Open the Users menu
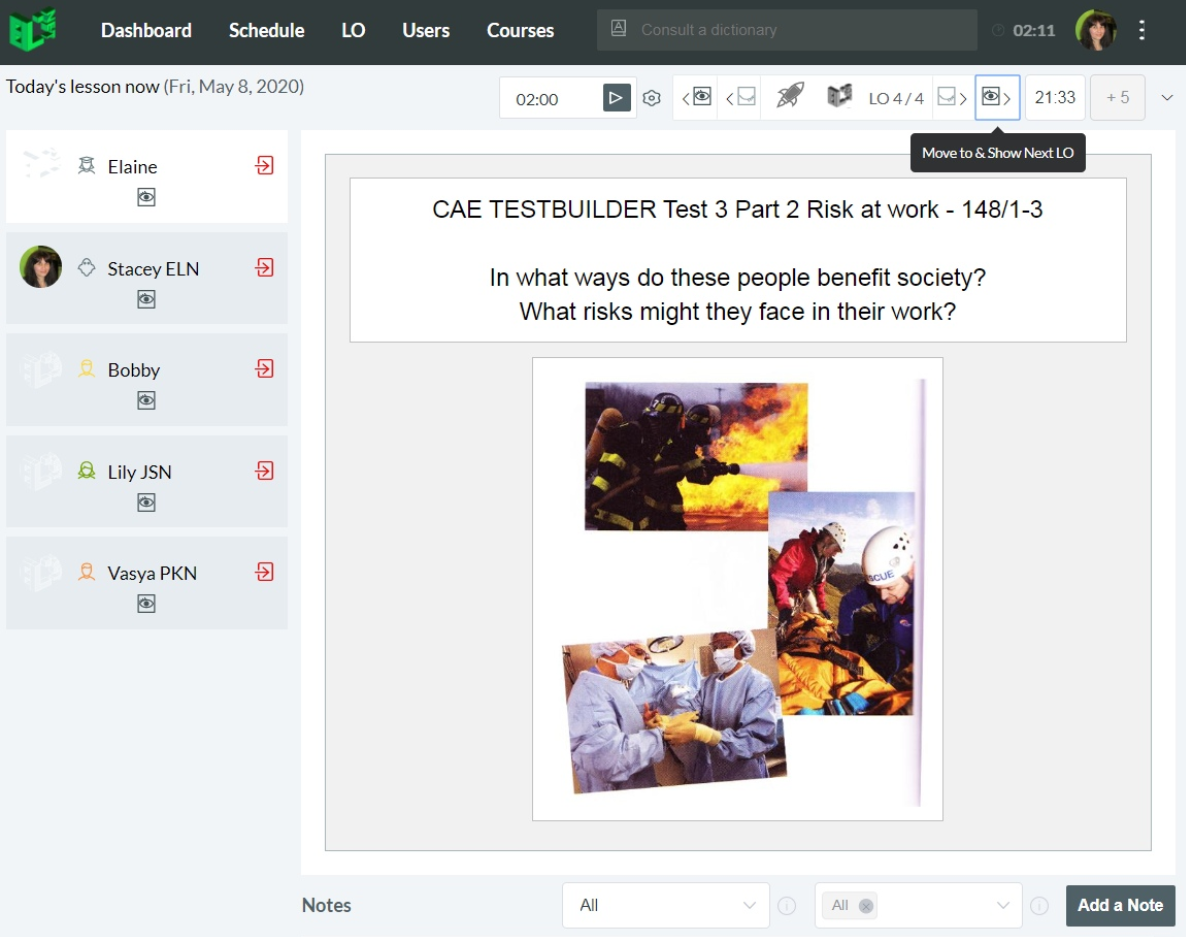 (x=426, y=30)
